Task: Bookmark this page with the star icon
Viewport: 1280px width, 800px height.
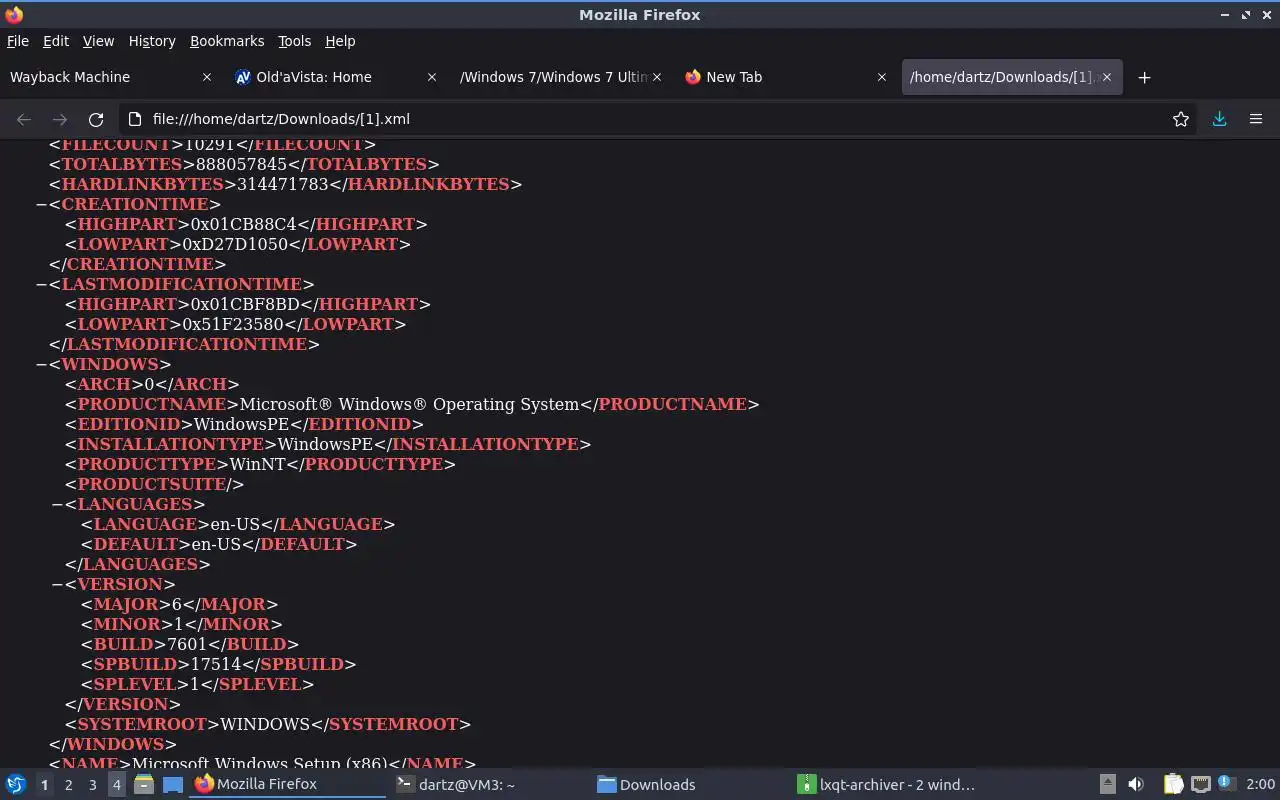Action: pyautogui.click(x=1181, y=119)
